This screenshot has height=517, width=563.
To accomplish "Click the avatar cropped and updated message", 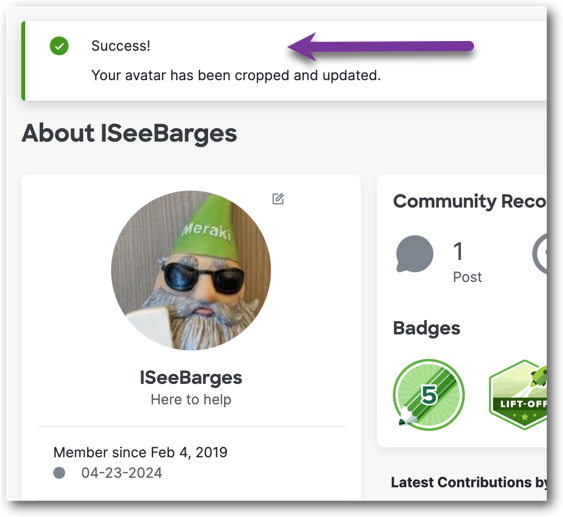I will point(236,75).
